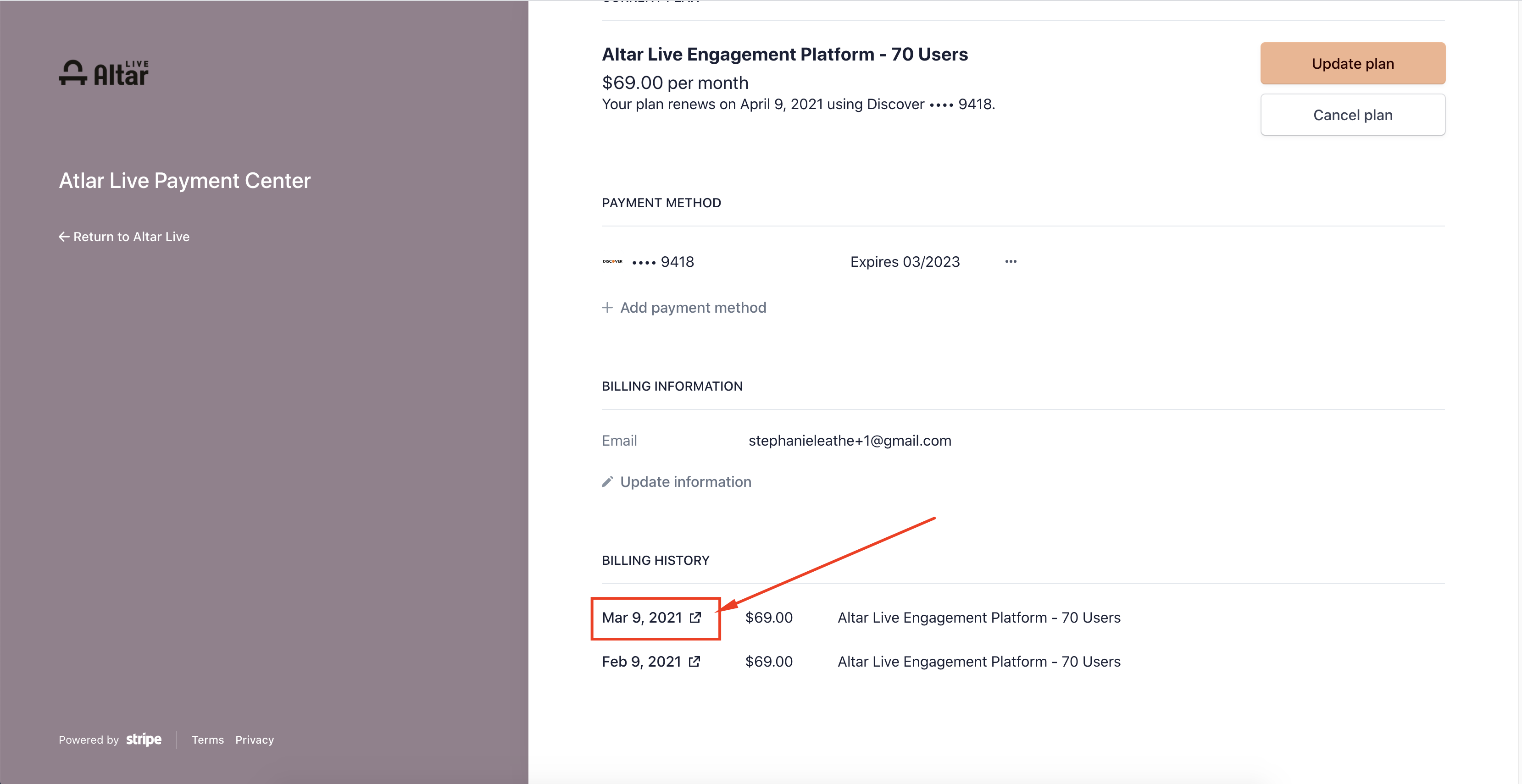1522x784 pixels.
Task: Click the plus icon for adding payment method
Action: coord(607,308)
